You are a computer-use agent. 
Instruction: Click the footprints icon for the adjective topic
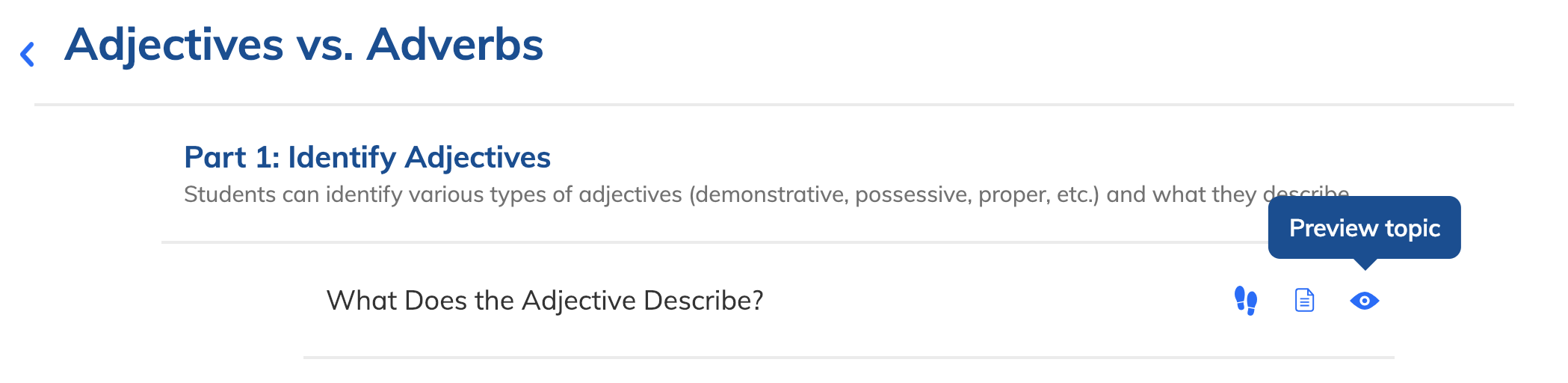pos(1245,301)
